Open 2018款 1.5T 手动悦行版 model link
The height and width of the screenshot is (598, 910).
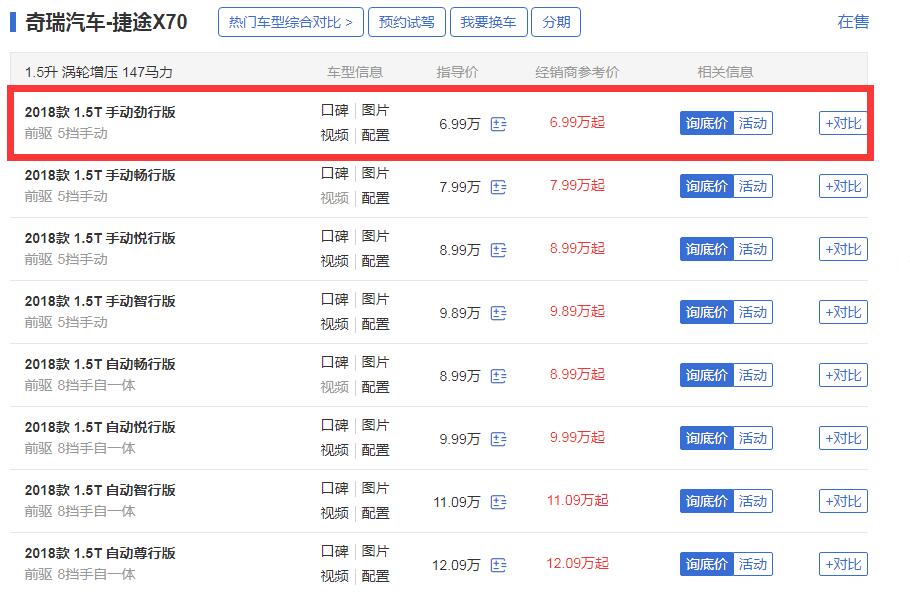tap(100, 238)
